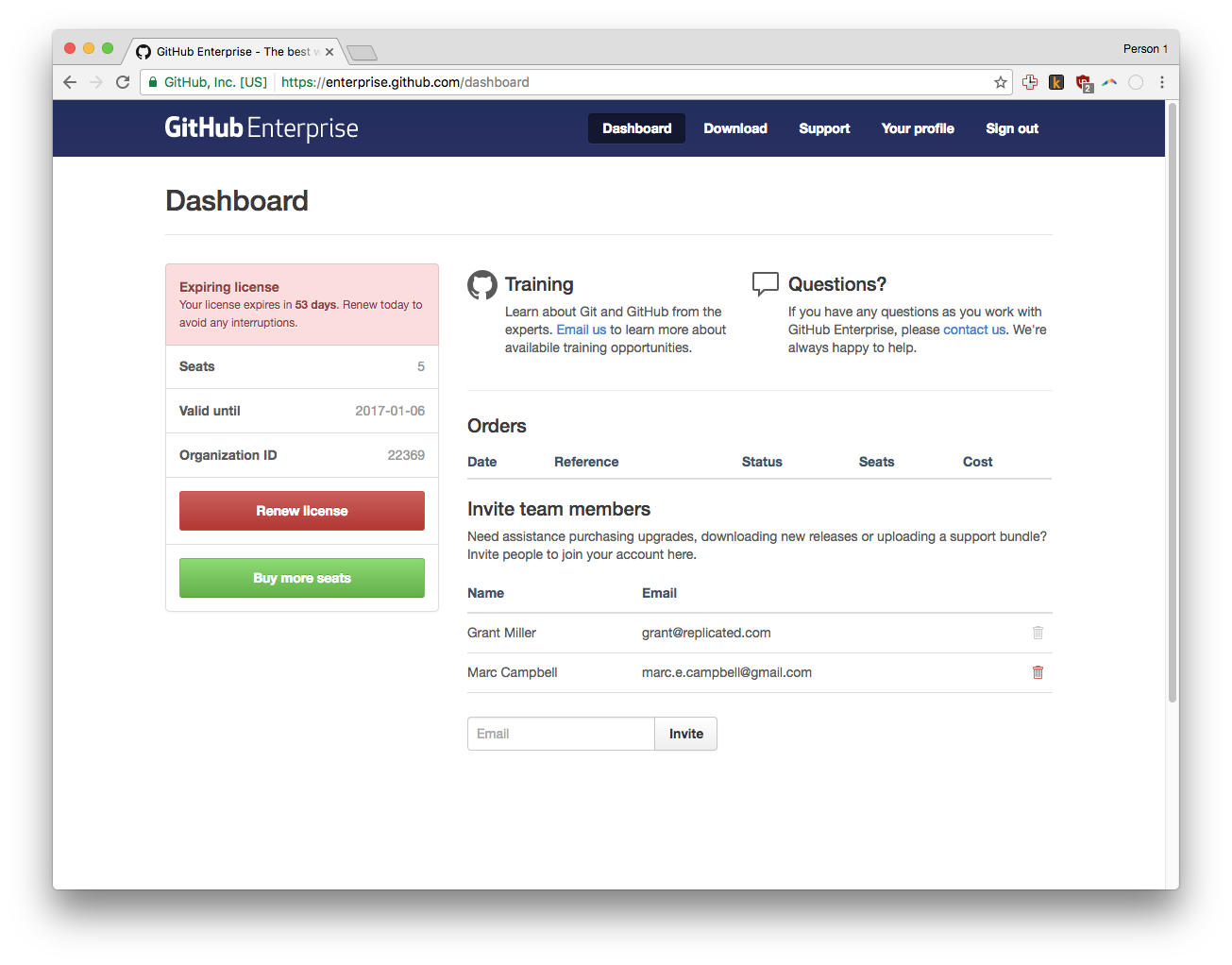
Task: Click the name Marc Campbell
Action: click(x=513, y=672)
